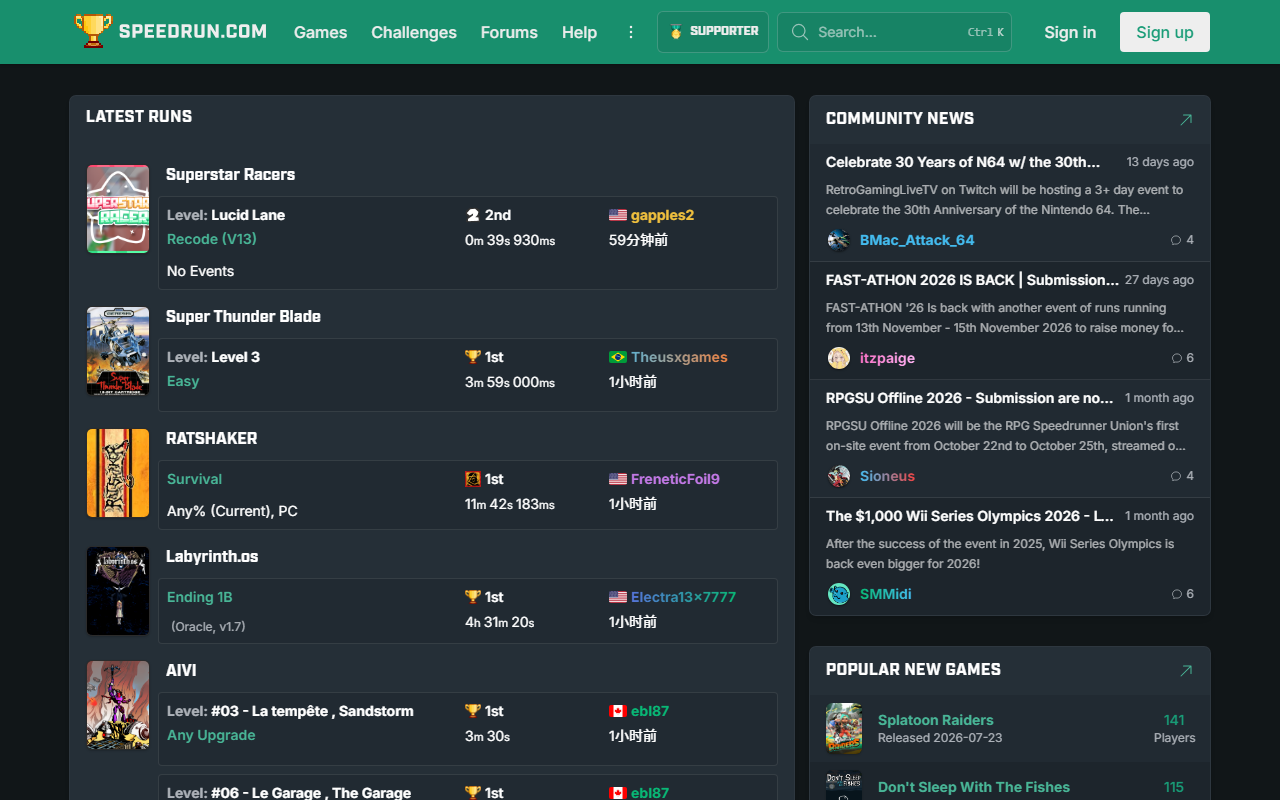Open Superstar Racers game cover
This screenshot has height=800, width=1280.
click(x=118, y=209)
